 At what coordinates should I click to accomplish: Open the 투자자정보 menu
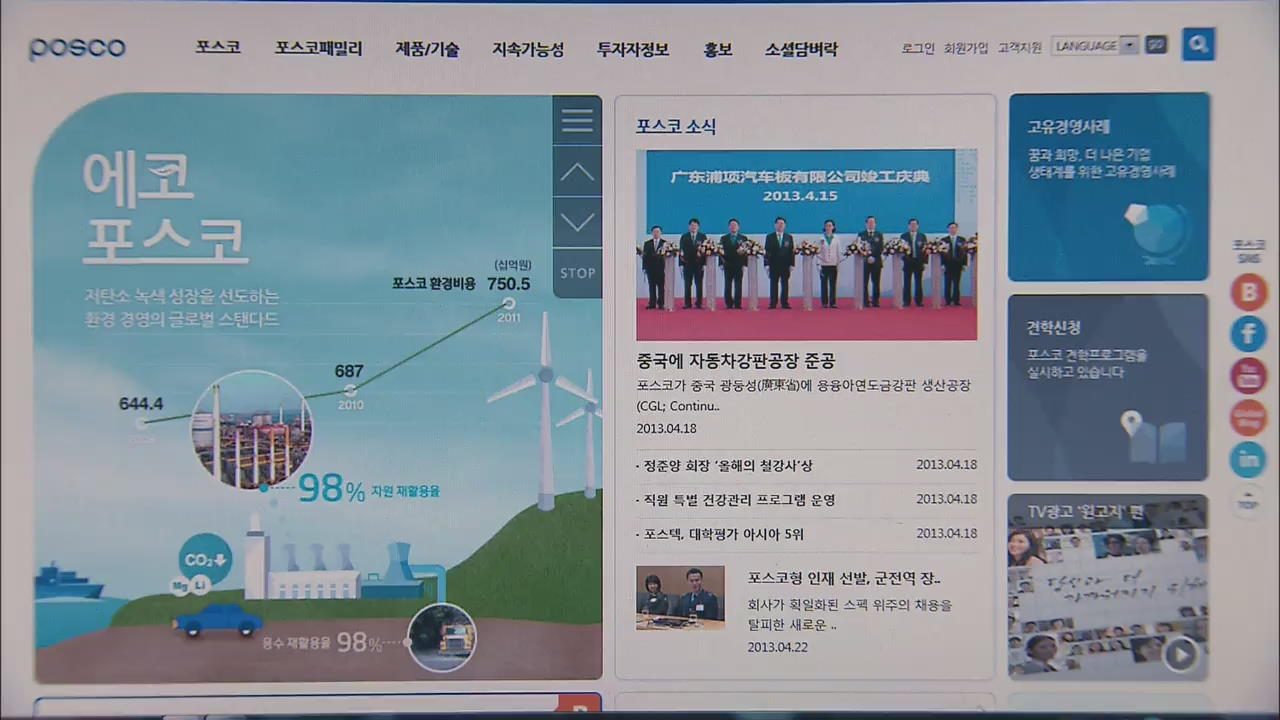(633, 48)
